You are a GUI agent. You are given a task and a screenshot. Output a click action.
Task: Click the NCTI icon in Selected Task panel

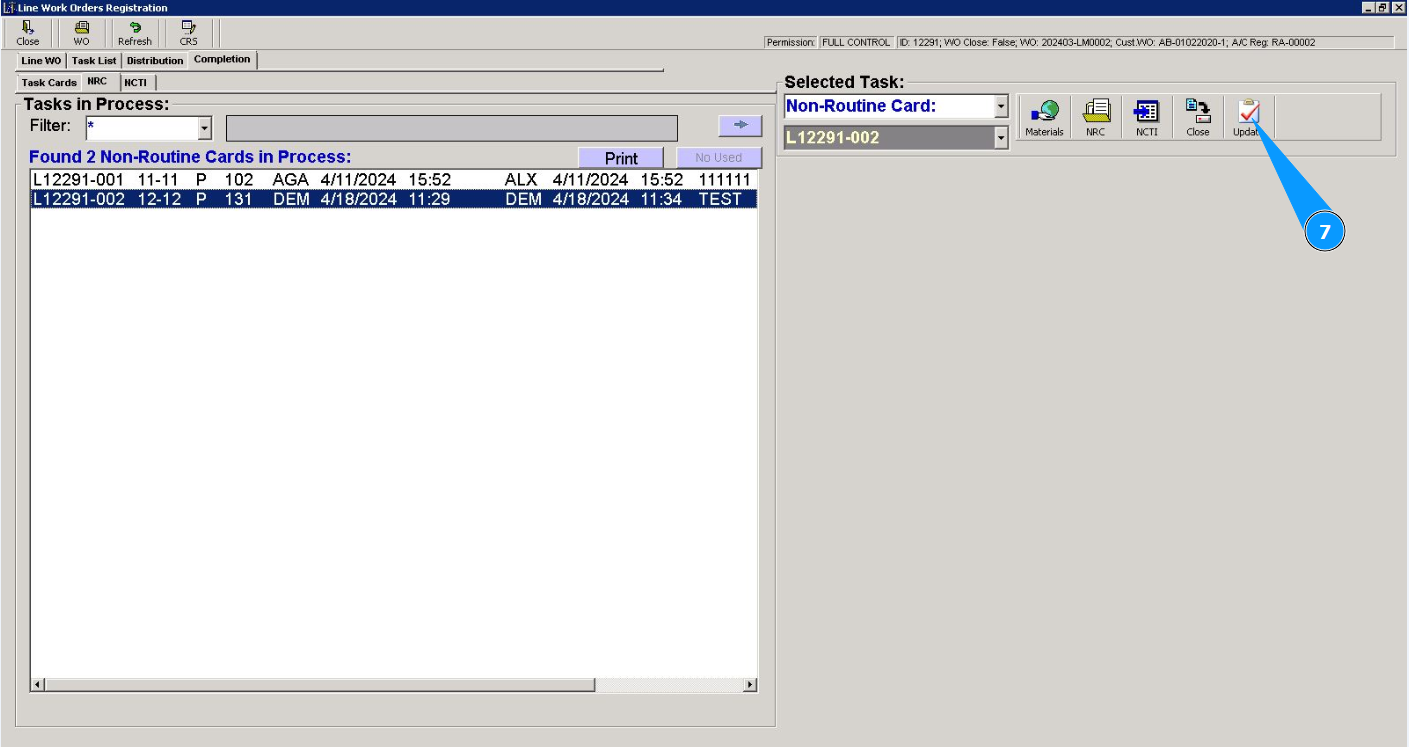pos(1147,118)
